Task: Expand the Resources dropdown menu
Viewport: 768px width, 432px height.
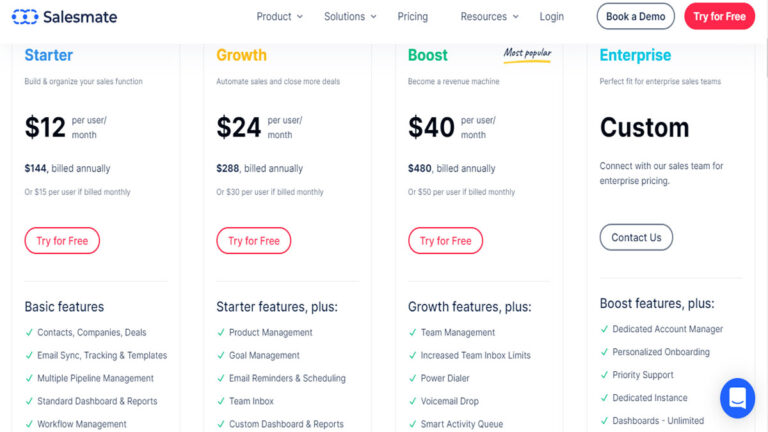Action: (489, 16)
